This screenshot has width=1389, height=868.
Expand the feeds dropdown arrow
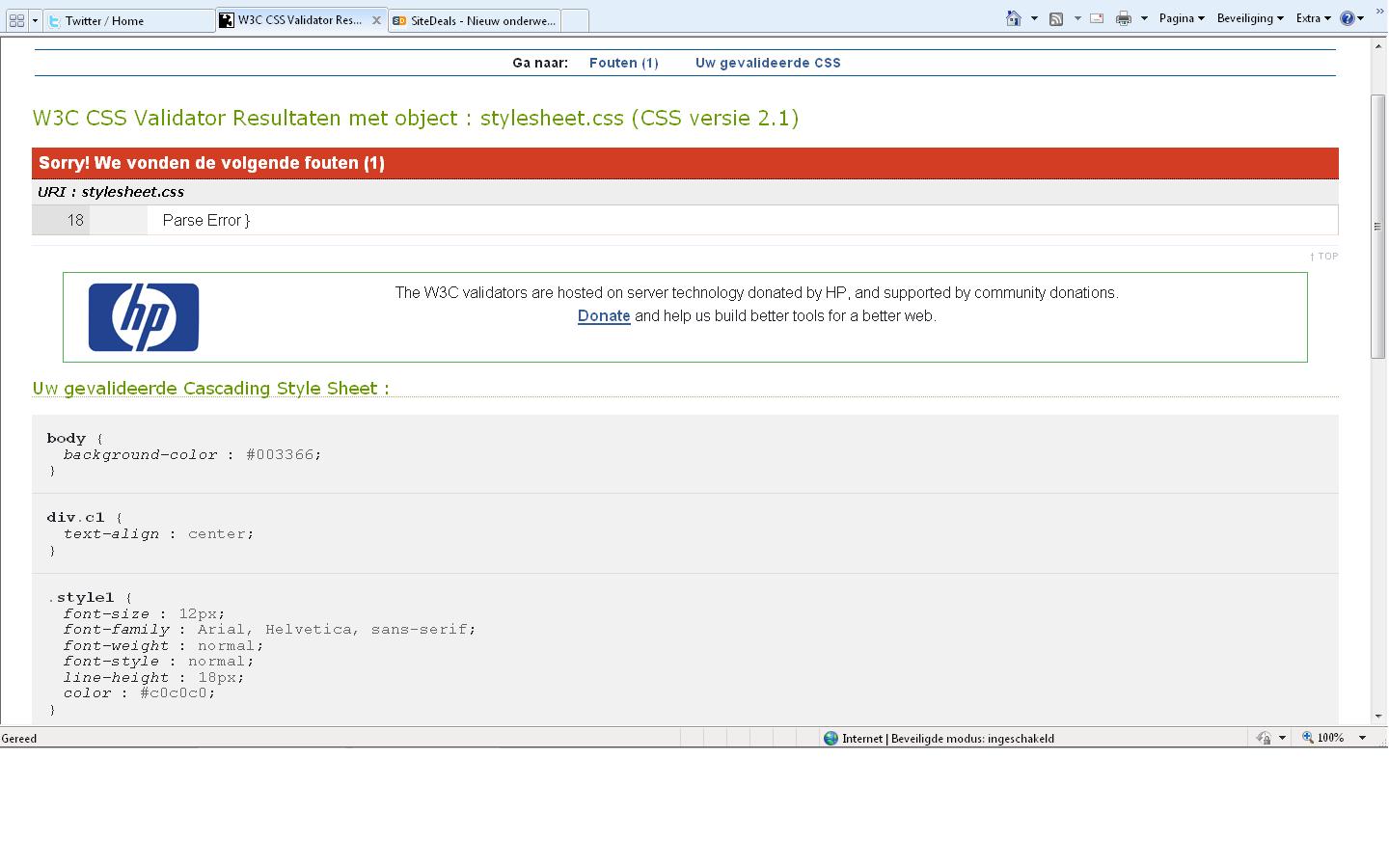click(x=1077, y=18)
